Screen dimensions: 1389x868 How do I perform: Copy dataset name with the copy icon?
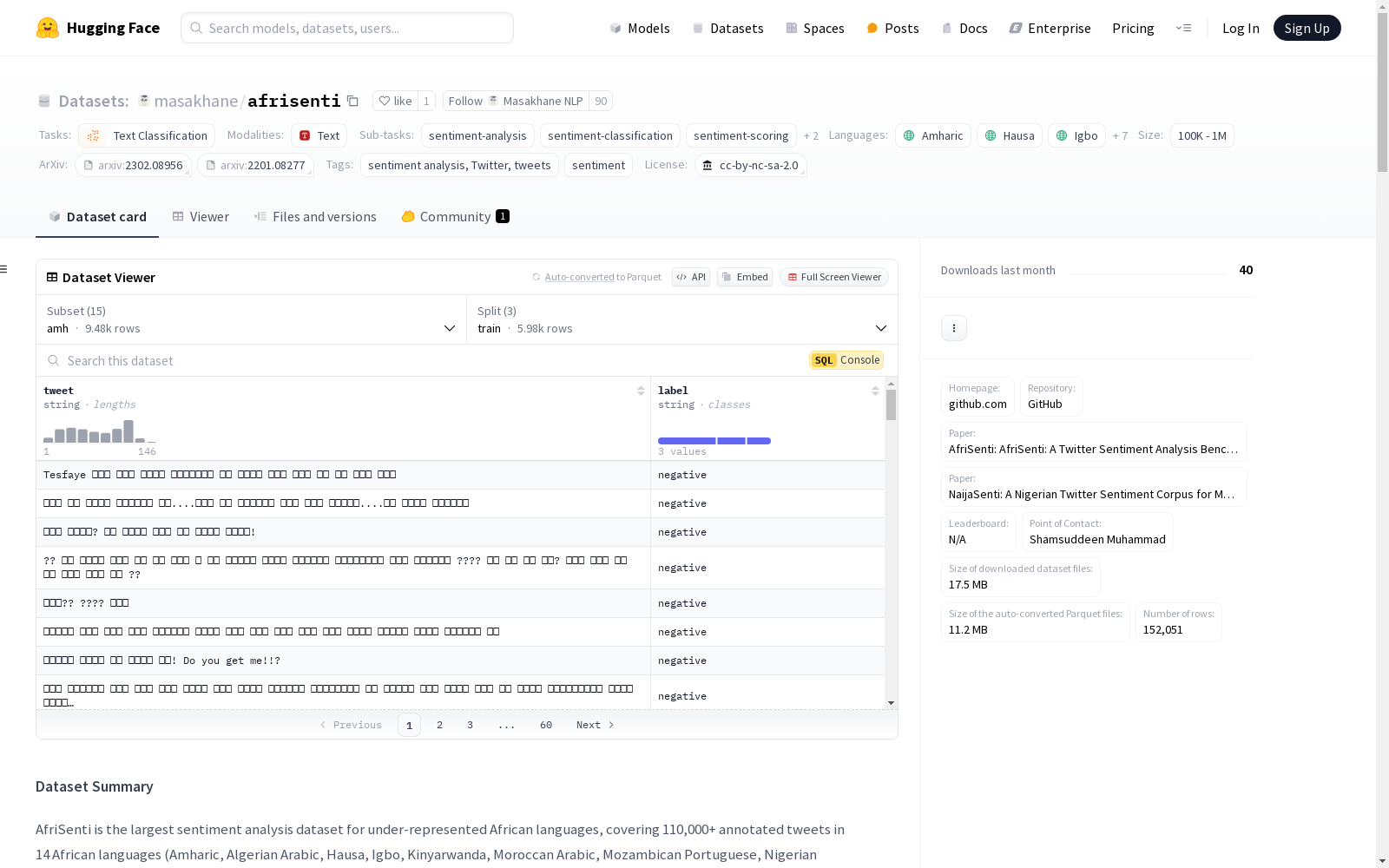point(352,101)
